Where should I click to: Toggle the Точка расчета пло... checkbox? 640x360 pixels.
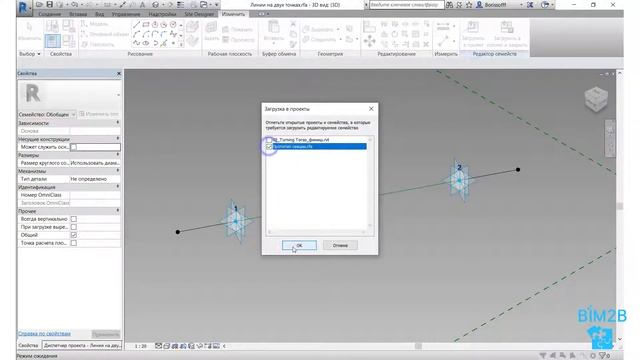tap(73, 243)
